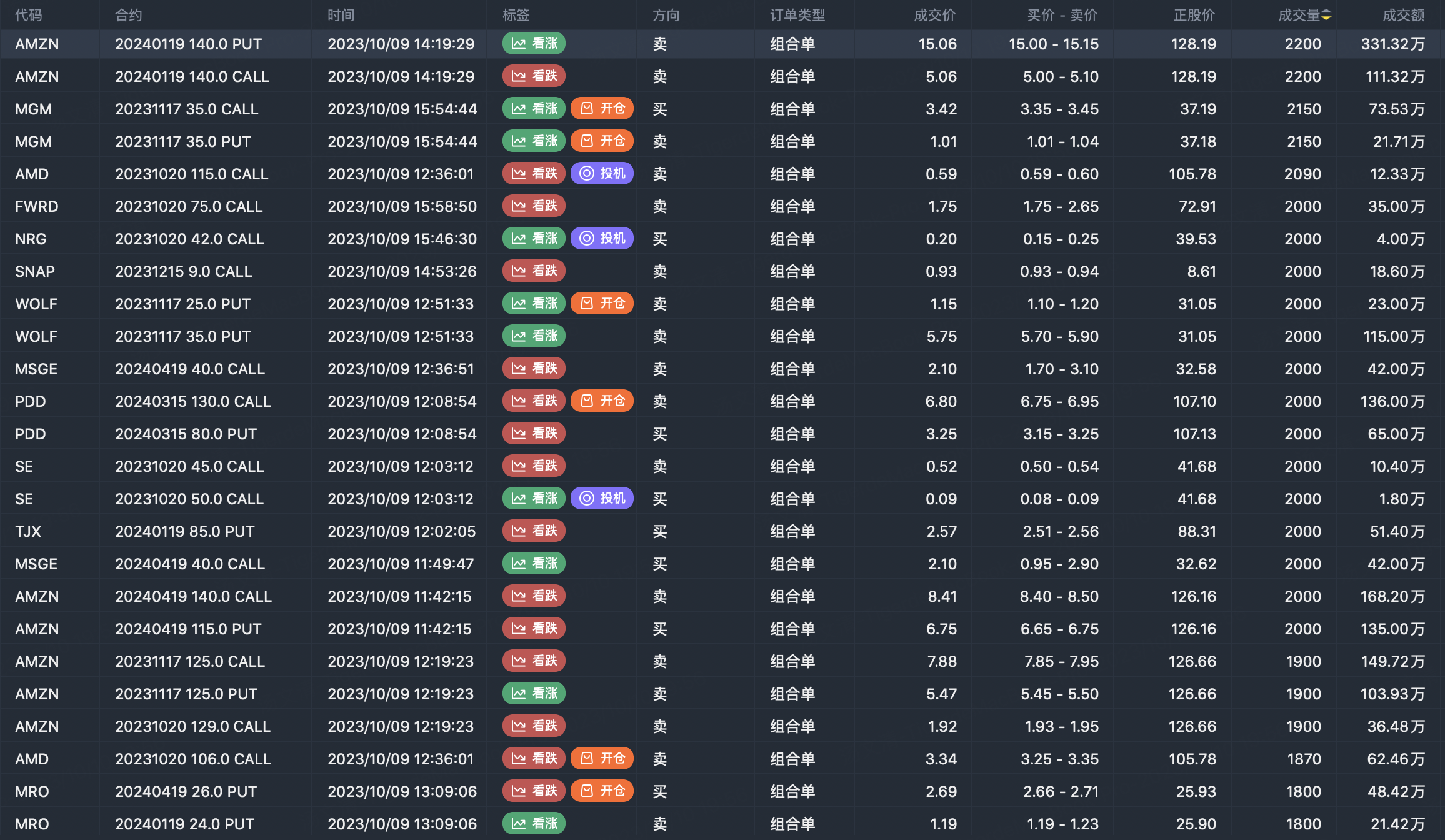Click 看涨 tag on AMZN 140.0 PUT row
Screen dimensions: 1445x840
pos(534,44)
